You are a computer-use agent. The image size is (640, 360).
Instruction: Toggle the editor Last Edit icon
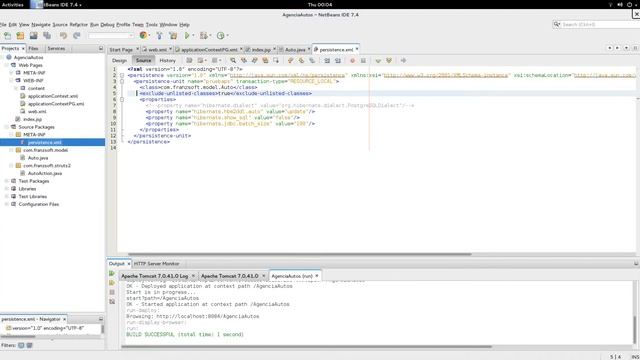[x=189, y=60]
